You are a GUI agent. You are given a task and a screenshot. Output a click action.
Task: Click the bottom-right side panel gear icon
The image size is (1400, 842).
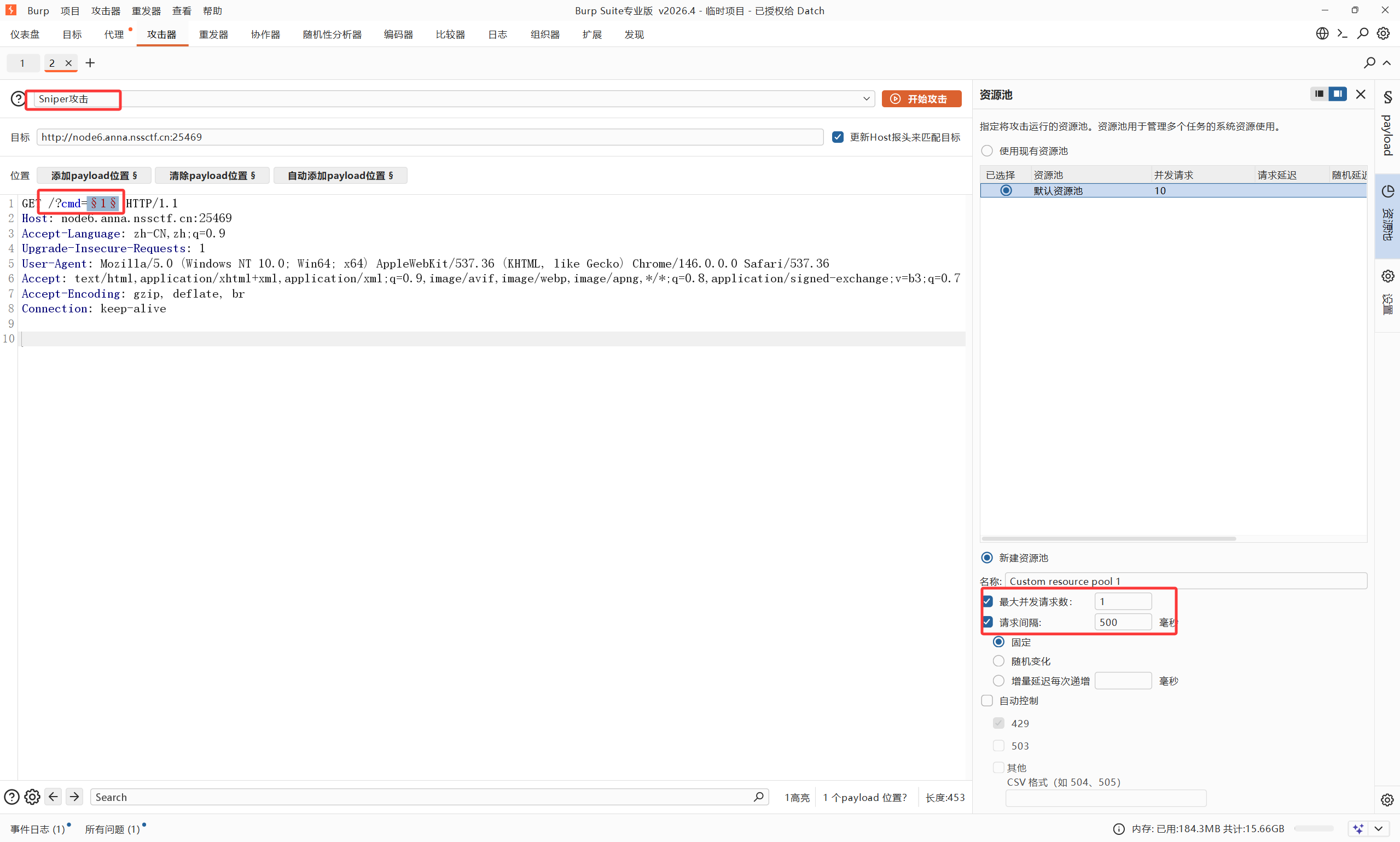tap(1387, 800)
